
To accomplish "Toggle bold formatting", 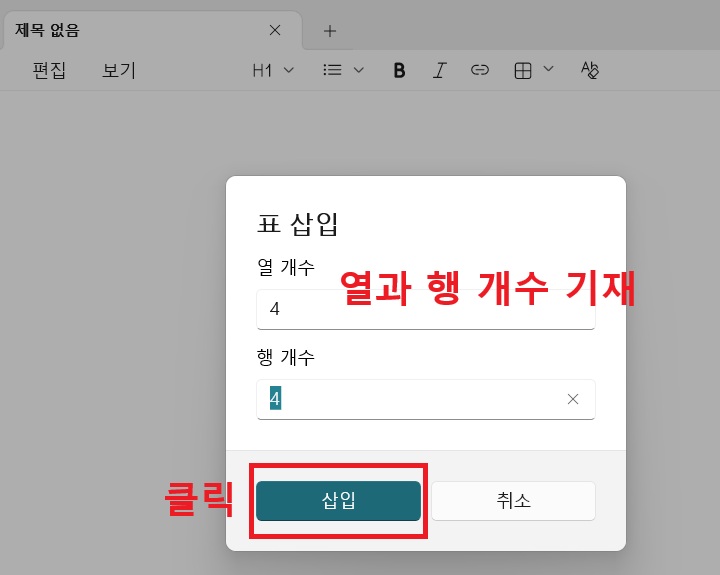I will point(399,70).
